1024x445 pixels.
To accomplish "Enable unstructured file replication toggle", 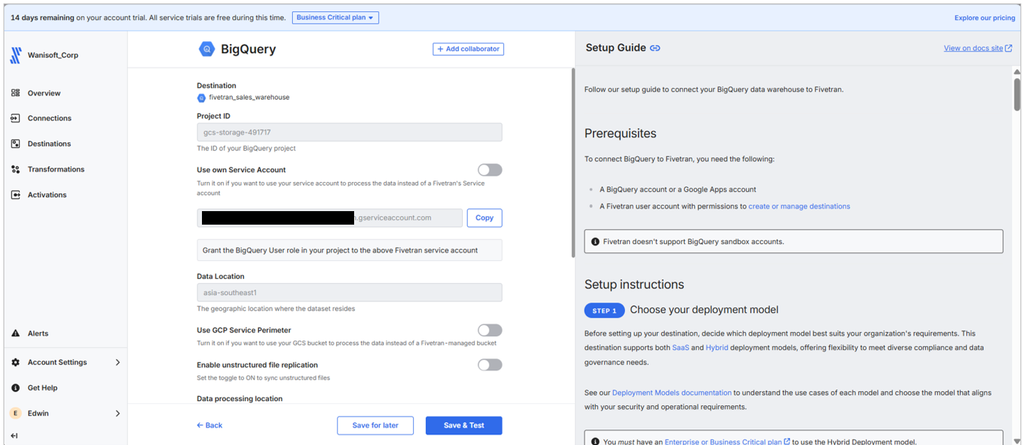I will coord(490,365).
